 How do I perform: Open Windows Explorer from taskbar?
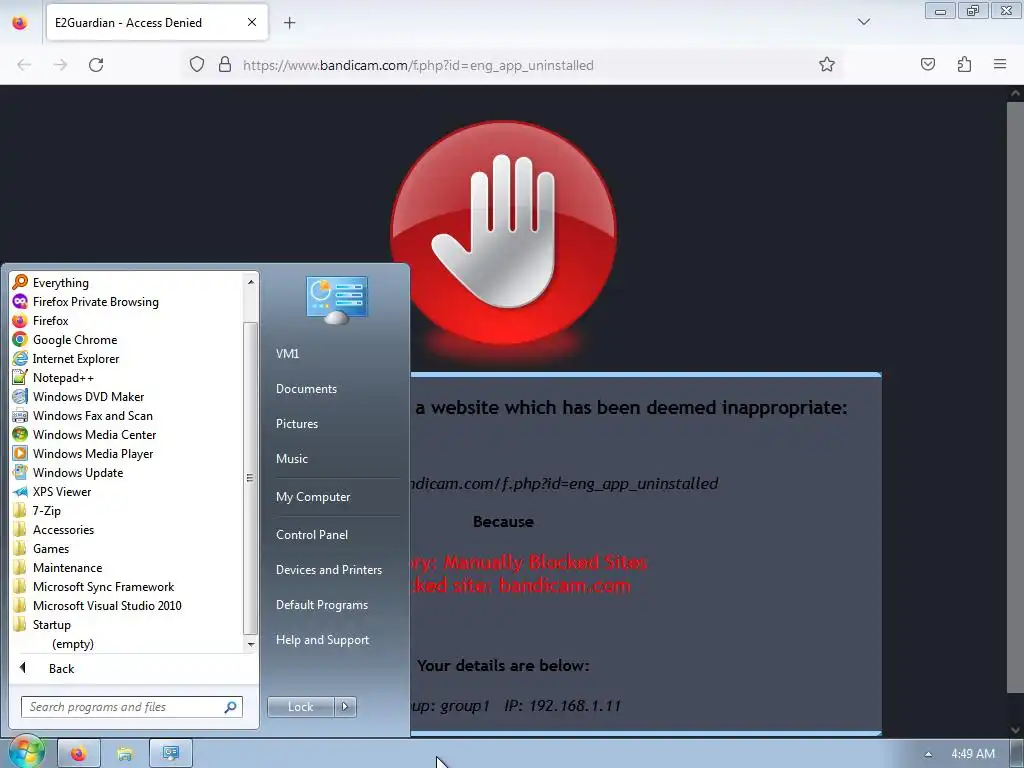coord(124,754)
